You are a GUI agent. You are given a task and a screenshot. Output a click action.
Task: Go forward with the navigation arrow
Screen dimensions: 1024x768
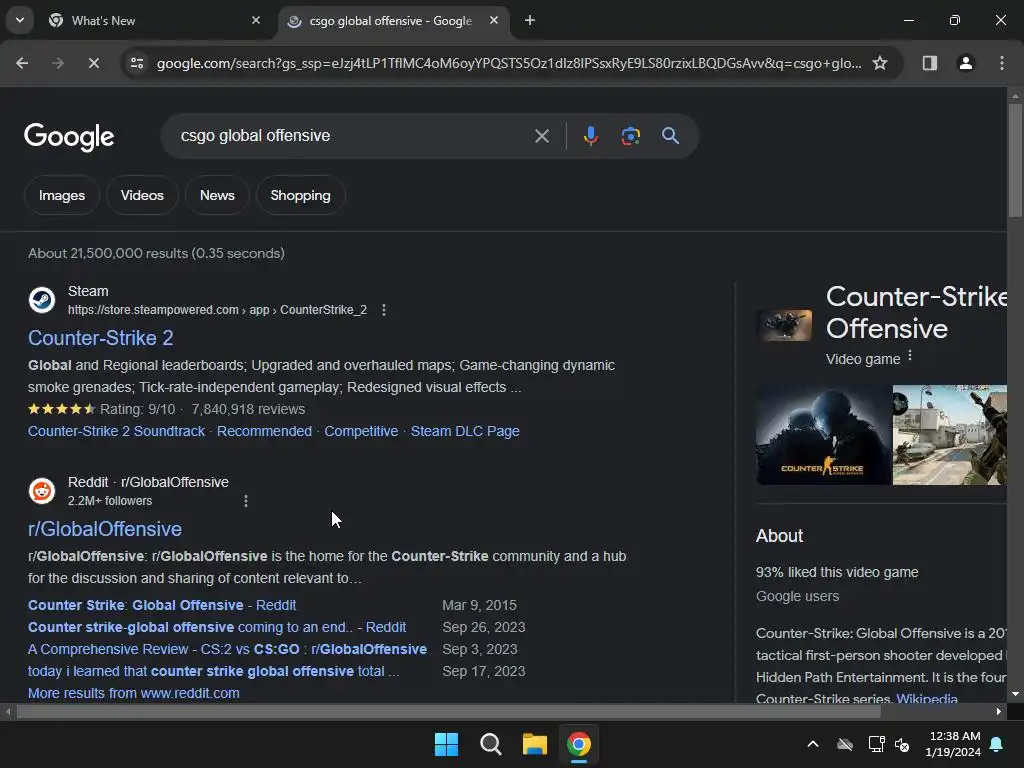coord(57,63)
